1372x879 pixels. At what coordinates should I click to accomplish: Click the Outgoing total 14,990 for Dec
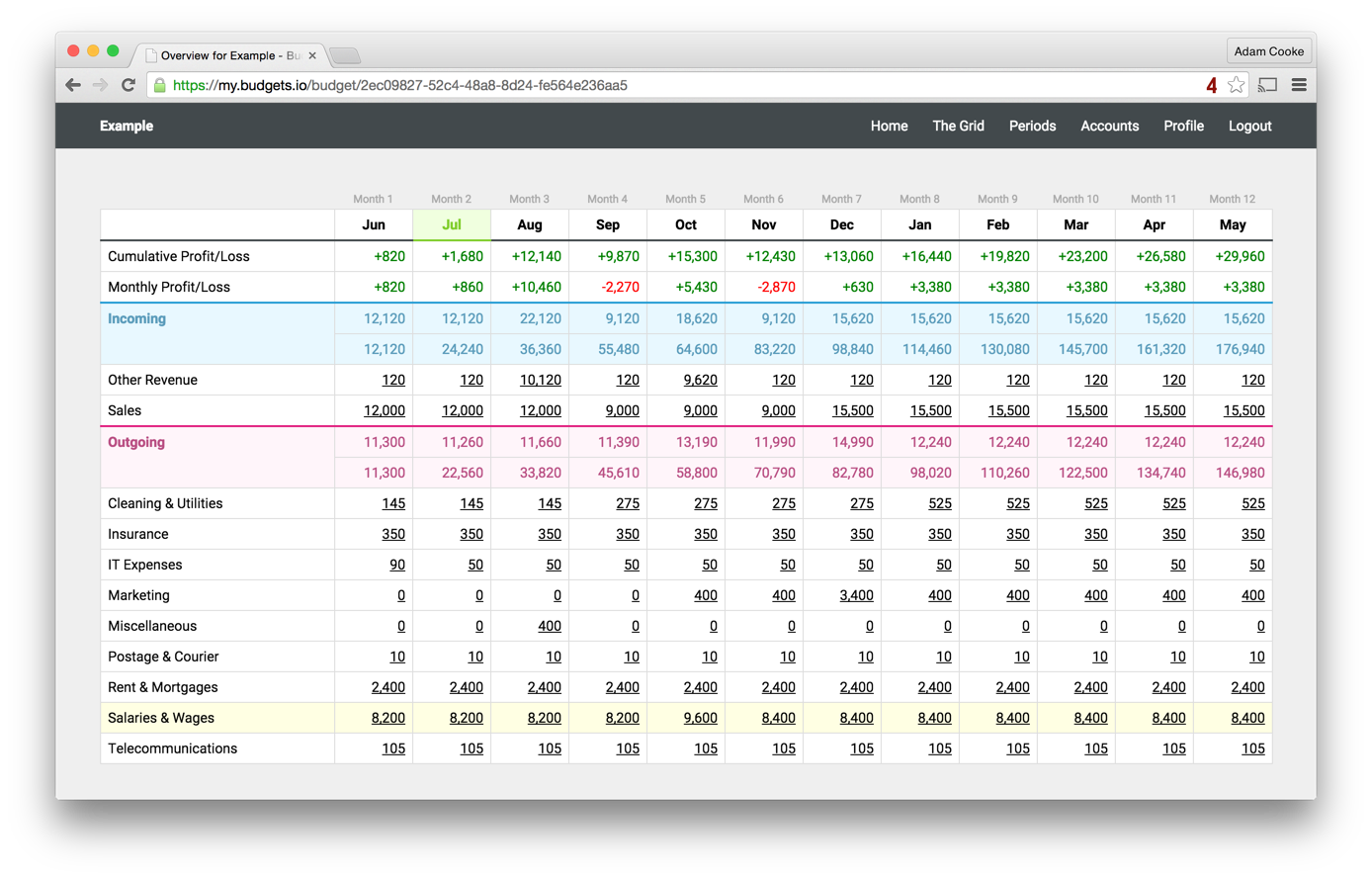pos(853,442)
